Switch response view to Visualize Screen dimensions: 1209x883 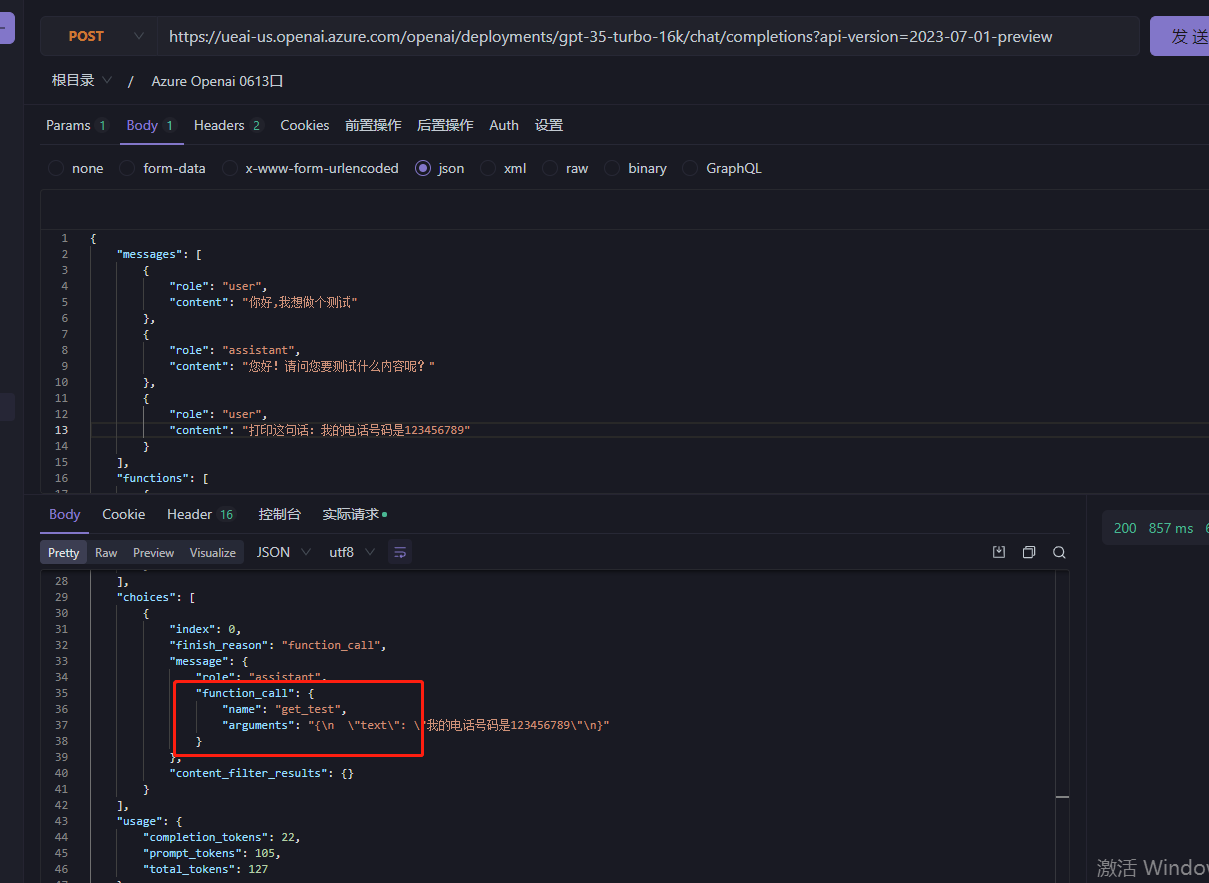click(212, 551)
